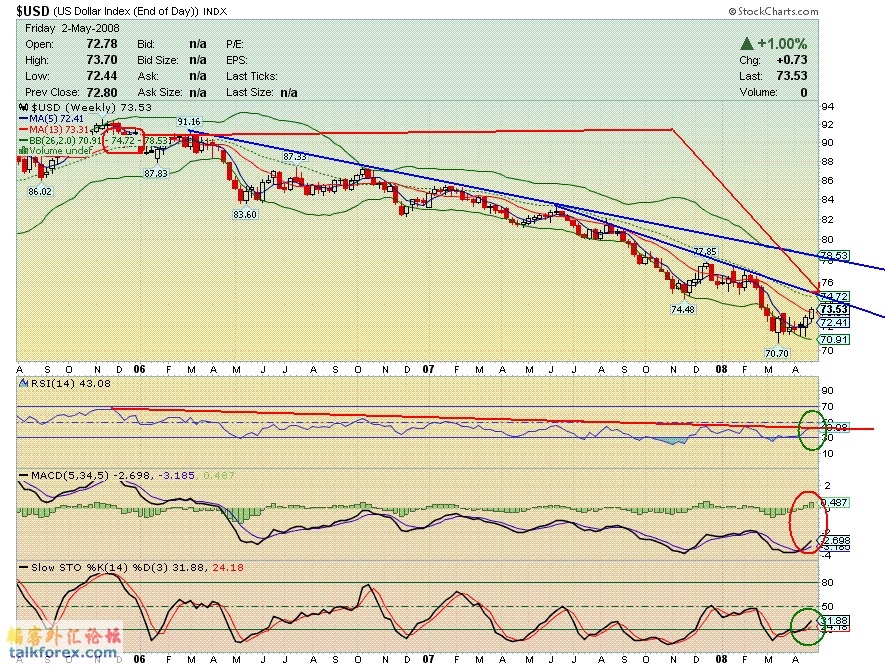Viewport: 885px width, 668px height.
Task: Click the Last value 73.53 in header
Action: (x=791, y=76)
